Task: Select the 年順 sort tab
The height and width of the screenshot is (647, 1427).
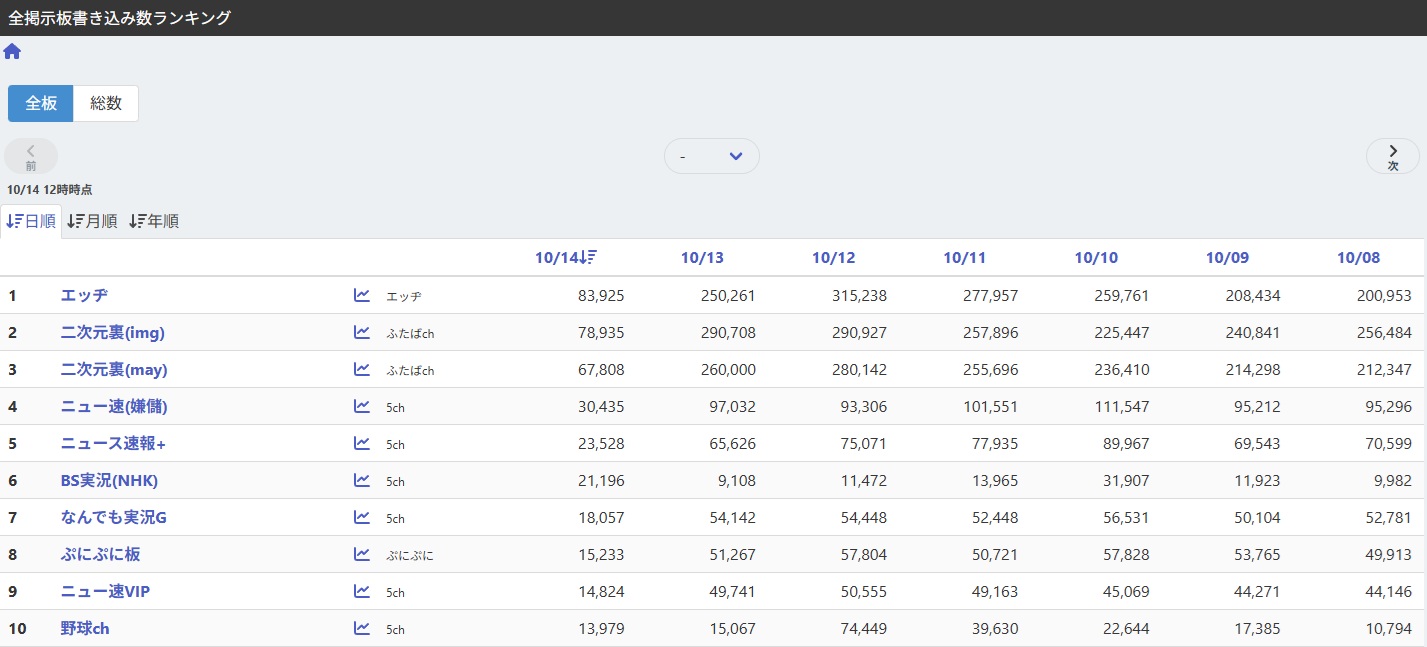Action: point(154,221)
